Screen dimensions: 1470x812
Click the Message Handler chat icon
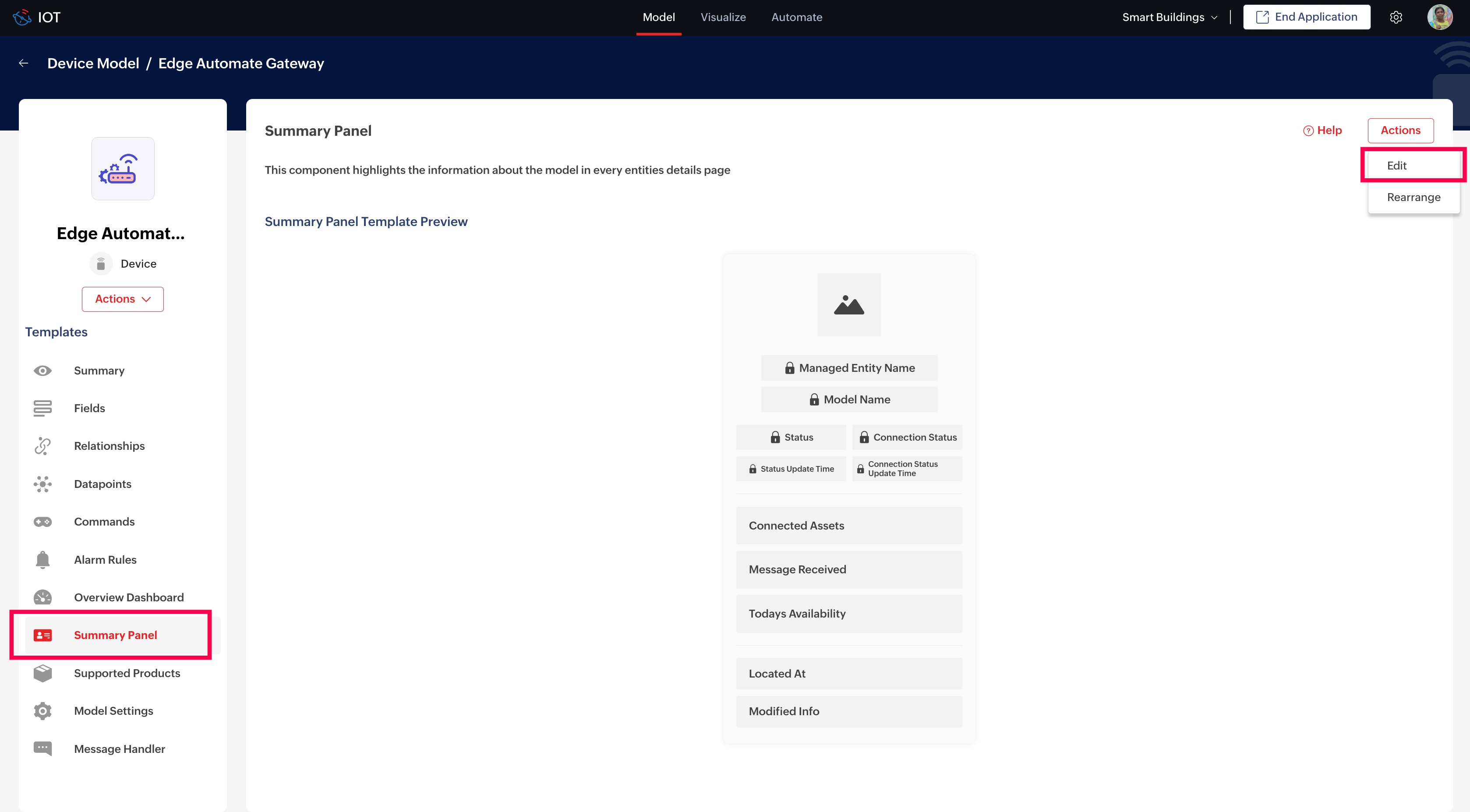click(x=42, y=748)
